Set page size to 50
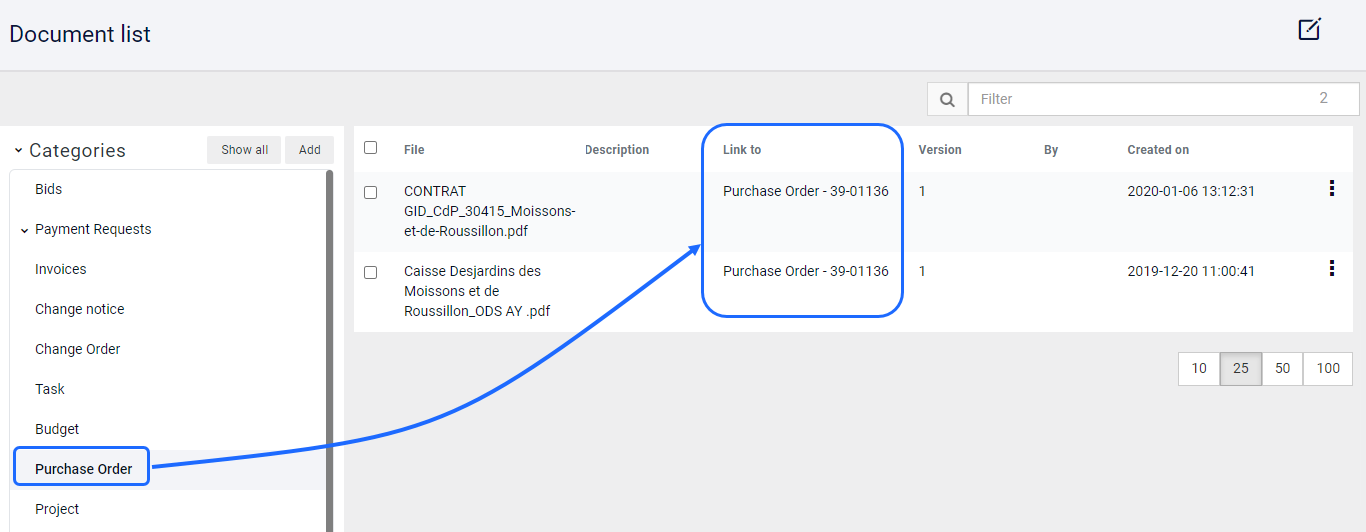This screenshot has height=532, width=1366. pyautogui.click(x=1283, y=368)
